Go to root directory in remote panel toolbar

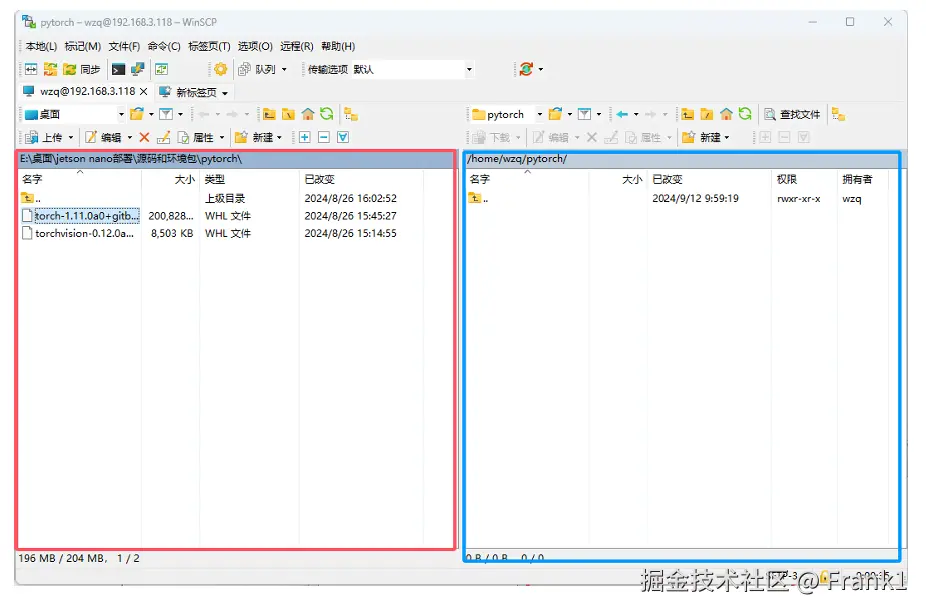click(706, 114)
